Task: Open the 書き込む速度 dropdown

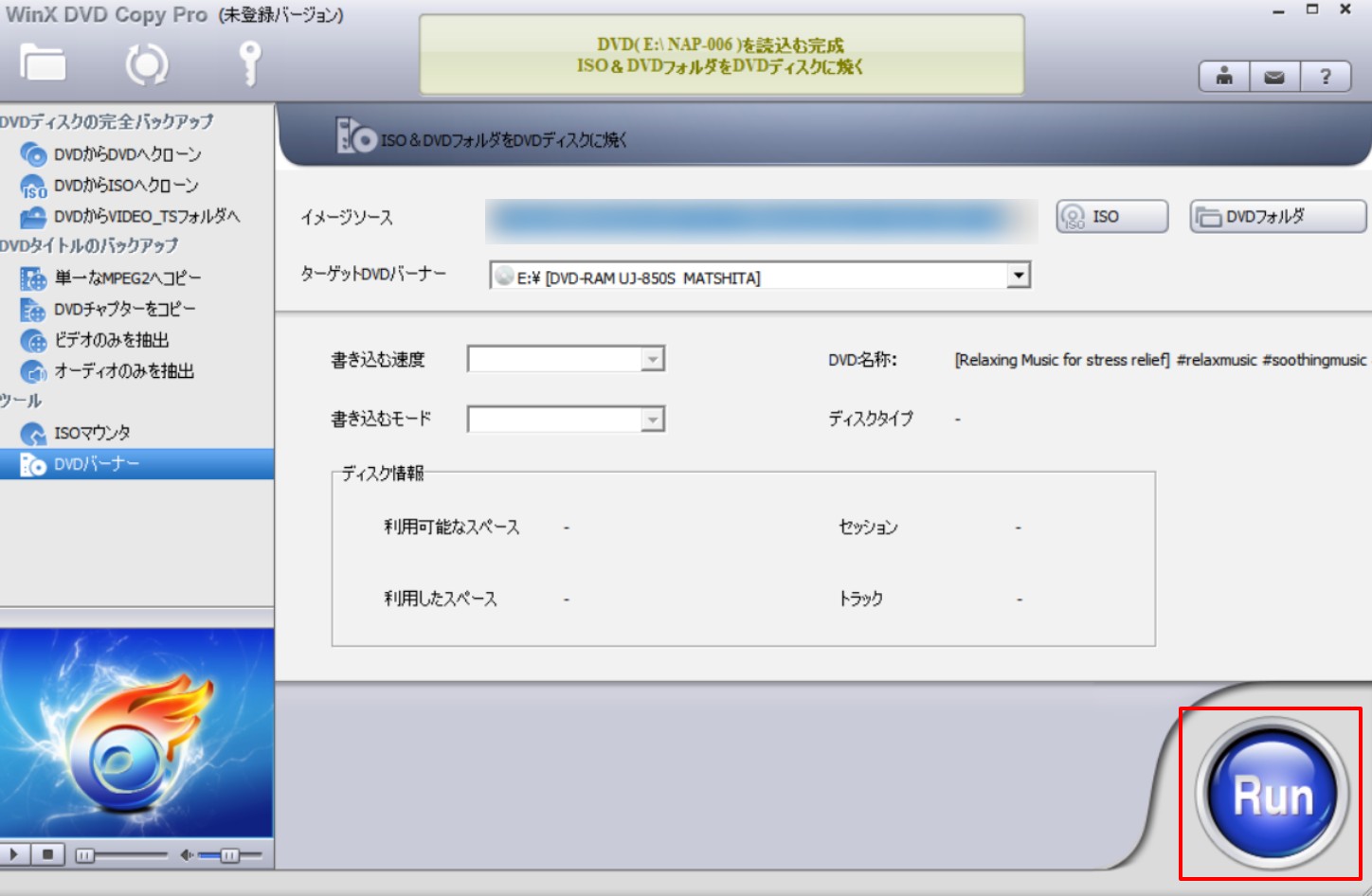Action: 566,359
